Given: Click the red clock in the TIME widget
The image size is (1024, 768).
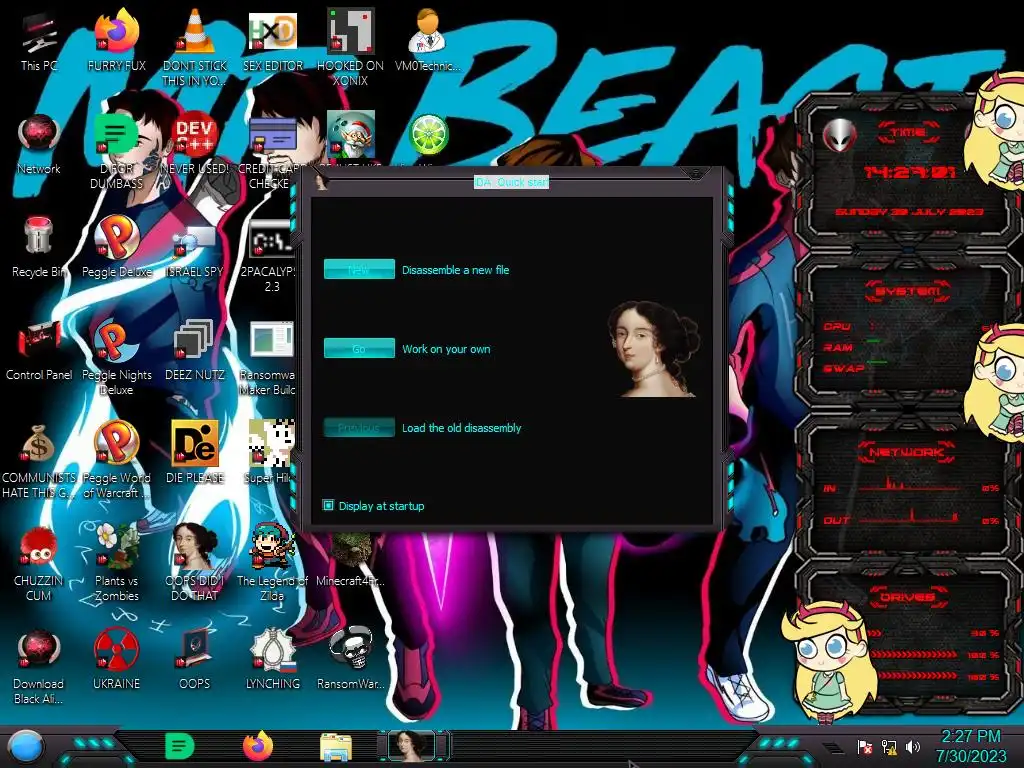Looking at the screenshot, I should pyautogui.click(x=910, y=172).
